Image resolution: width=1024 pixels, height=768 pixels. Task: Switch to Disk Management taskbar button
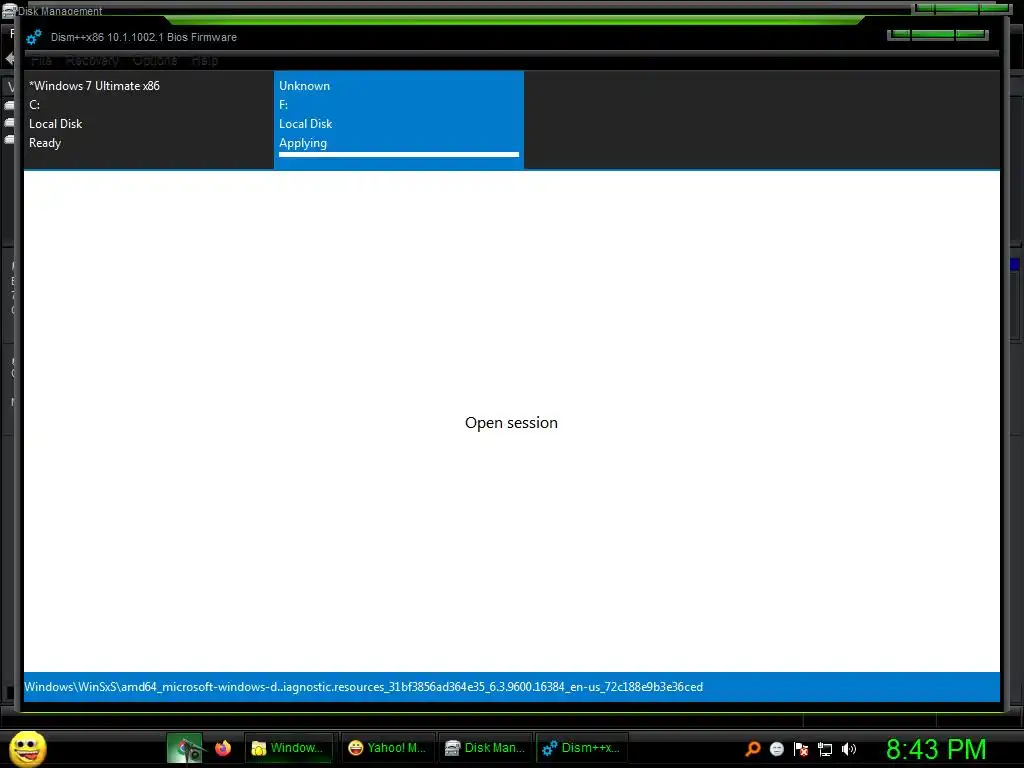(485, 748)
